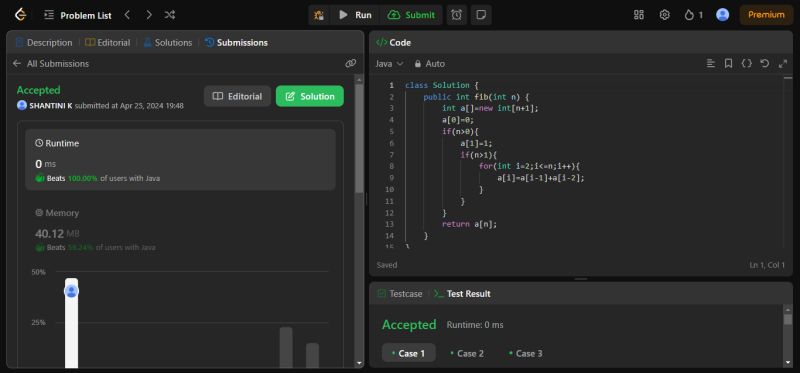
Task: Start the alarm clock timer
Action: 457,15
